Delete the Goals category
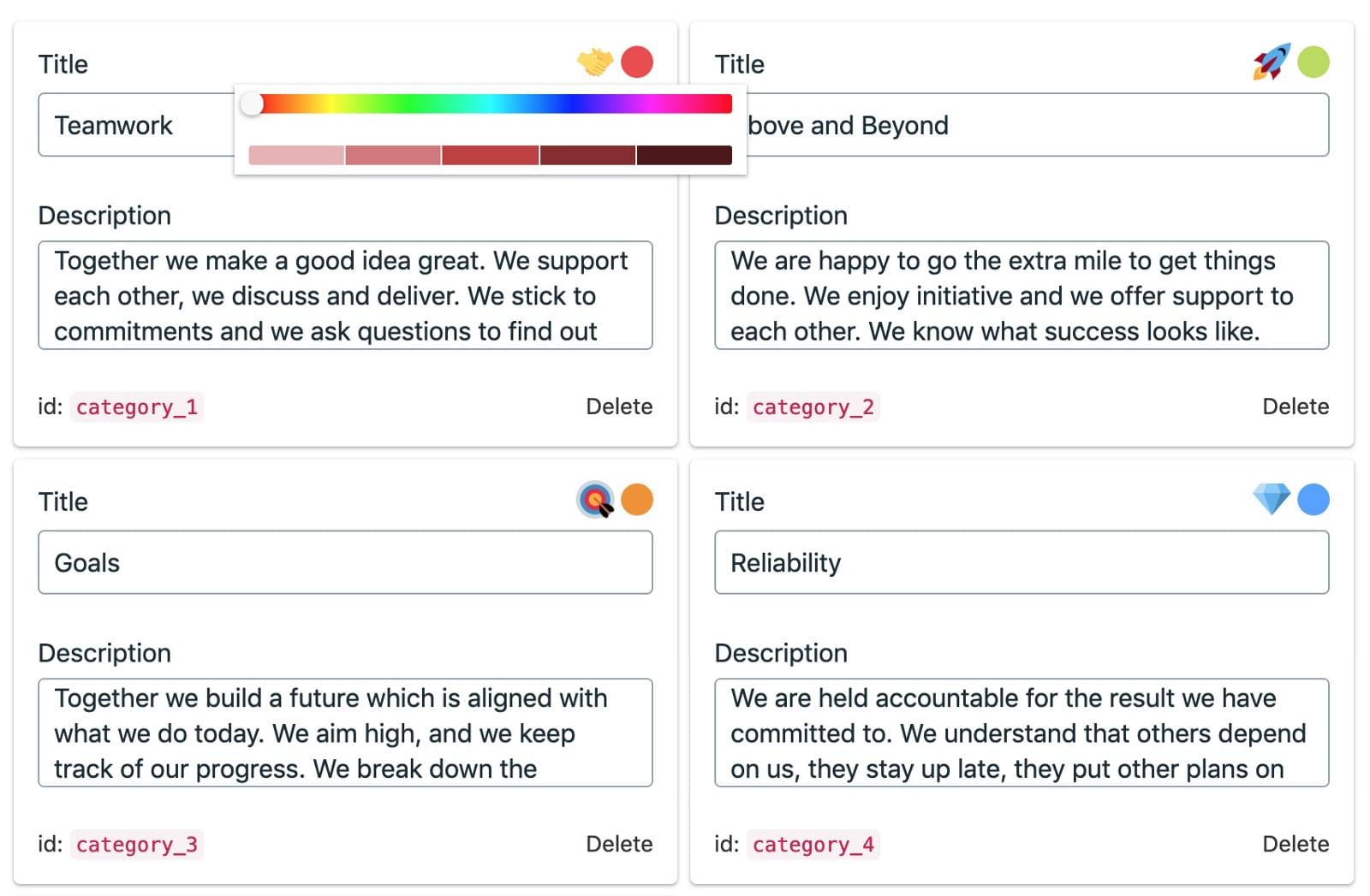This screenshot has height=896, width=1370. coord(618,844)
